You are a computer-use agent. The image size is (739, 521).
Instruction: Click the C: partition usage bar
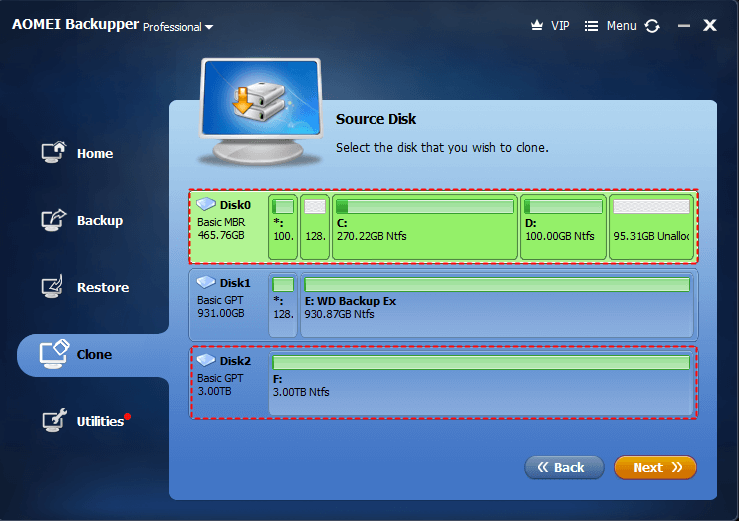[x=425, y=207]
